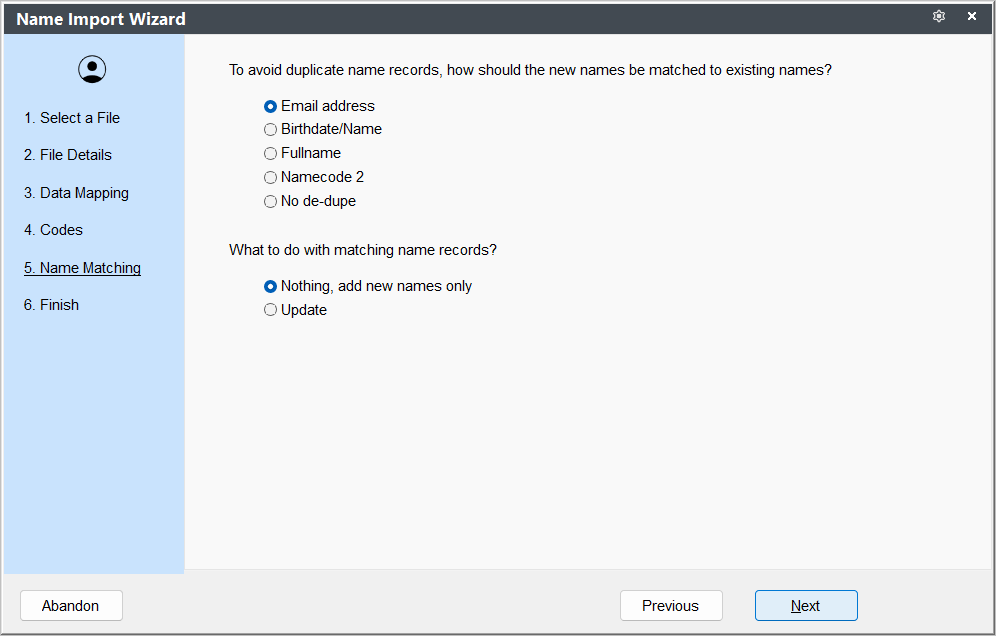996x636 pixels.
Task: Click the Name Import Wizard title text
Action: [101, 19]
